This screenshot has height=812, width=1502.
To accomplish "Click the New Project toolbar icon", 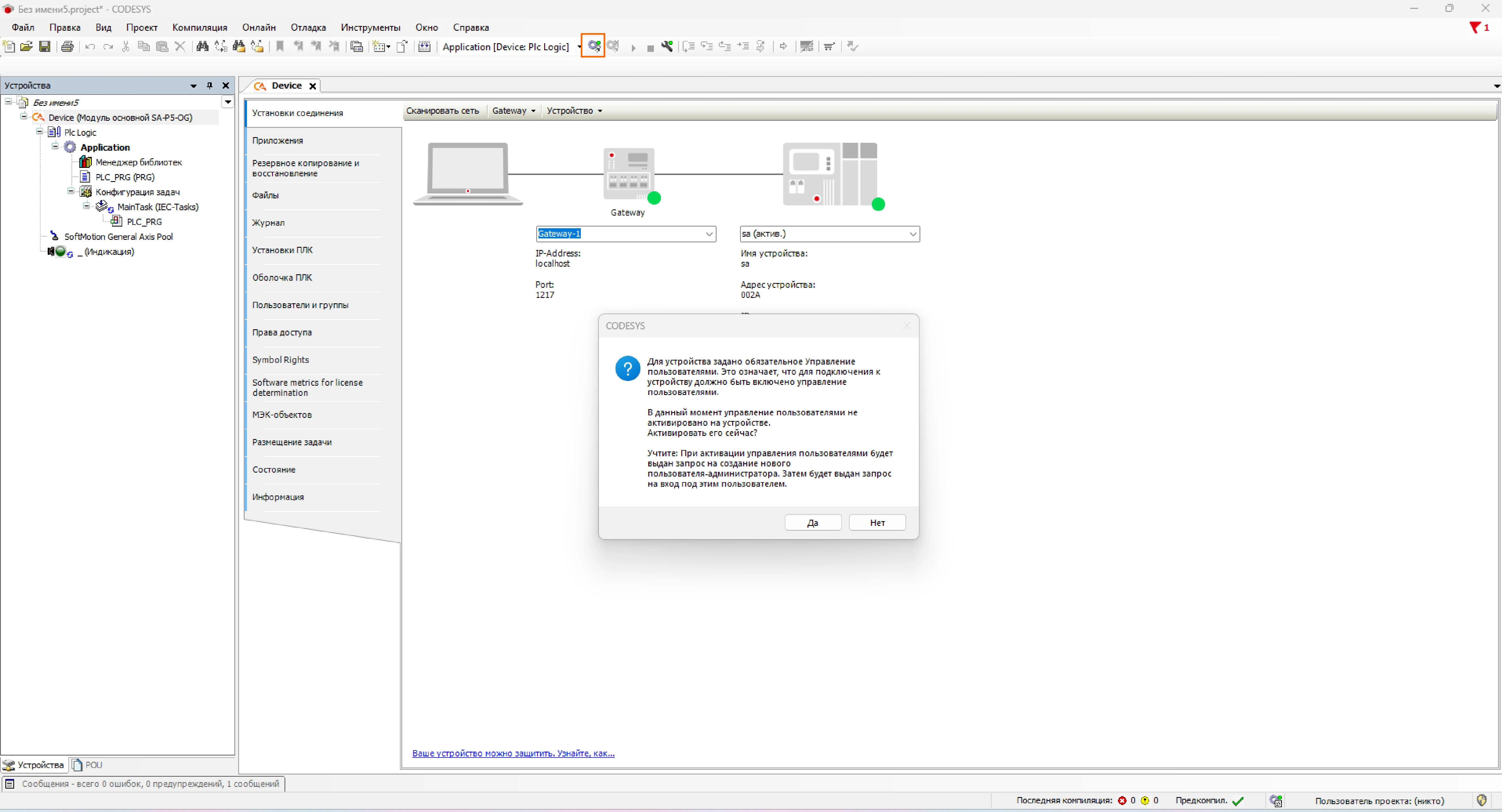I will [9, 47].
